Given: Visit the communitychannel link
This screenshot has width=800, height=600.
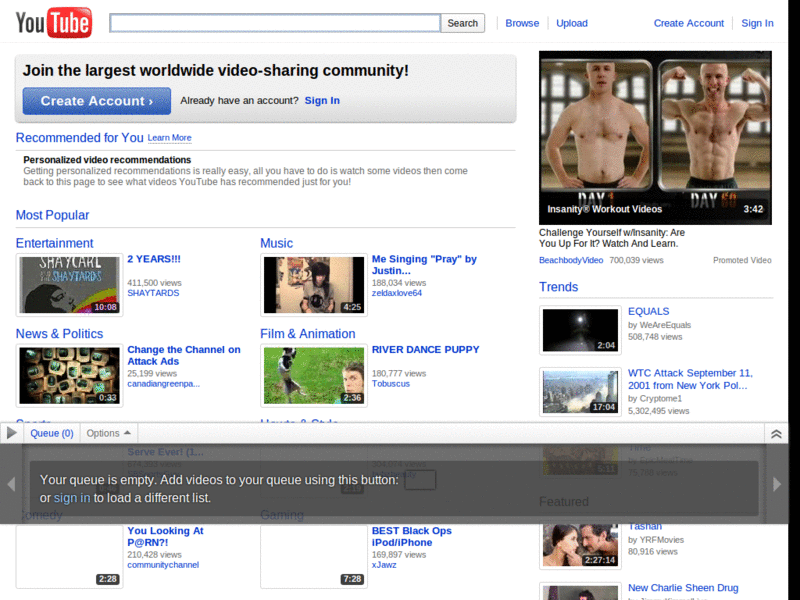Looking at the screenshot, I should coord(163,565).
